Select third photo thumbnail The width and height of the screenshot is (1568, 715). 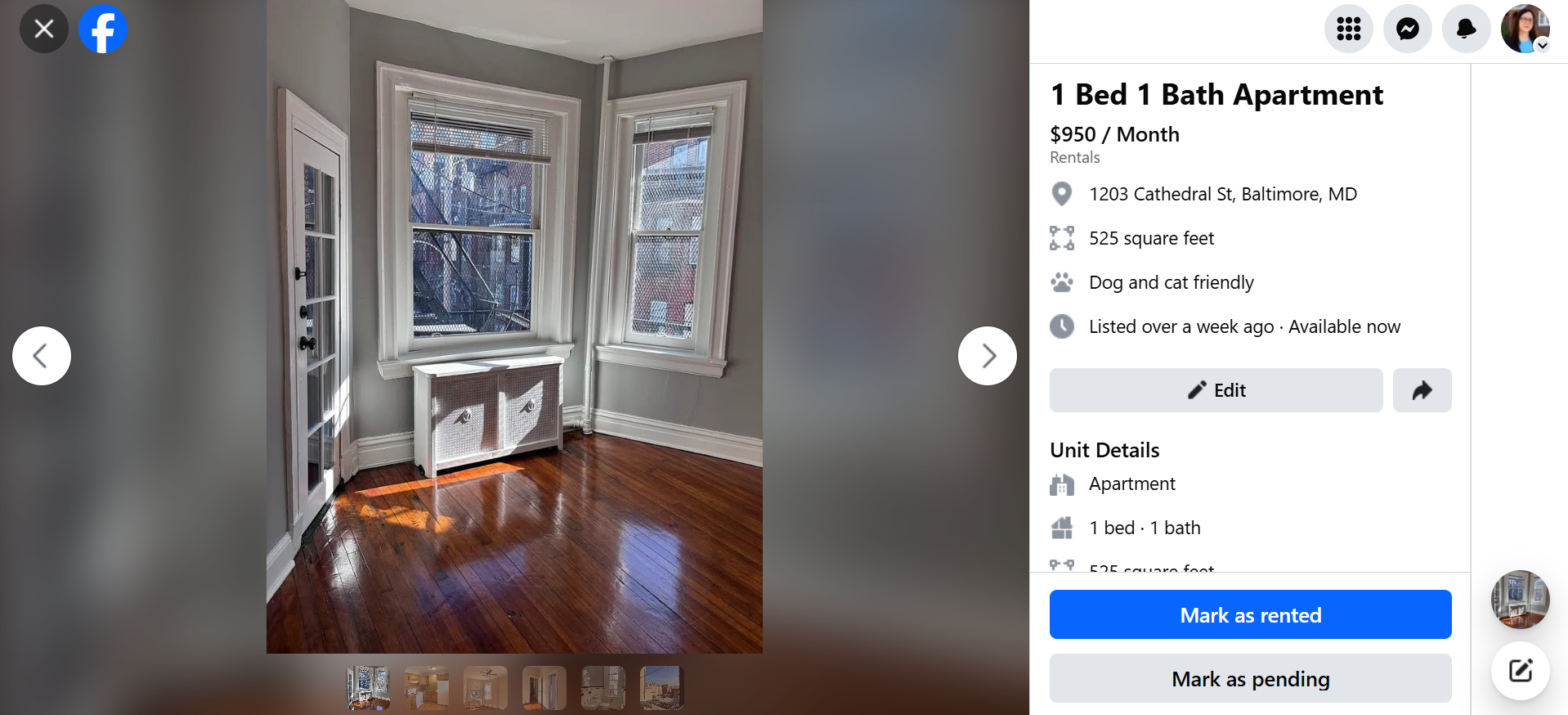(486, 687)
